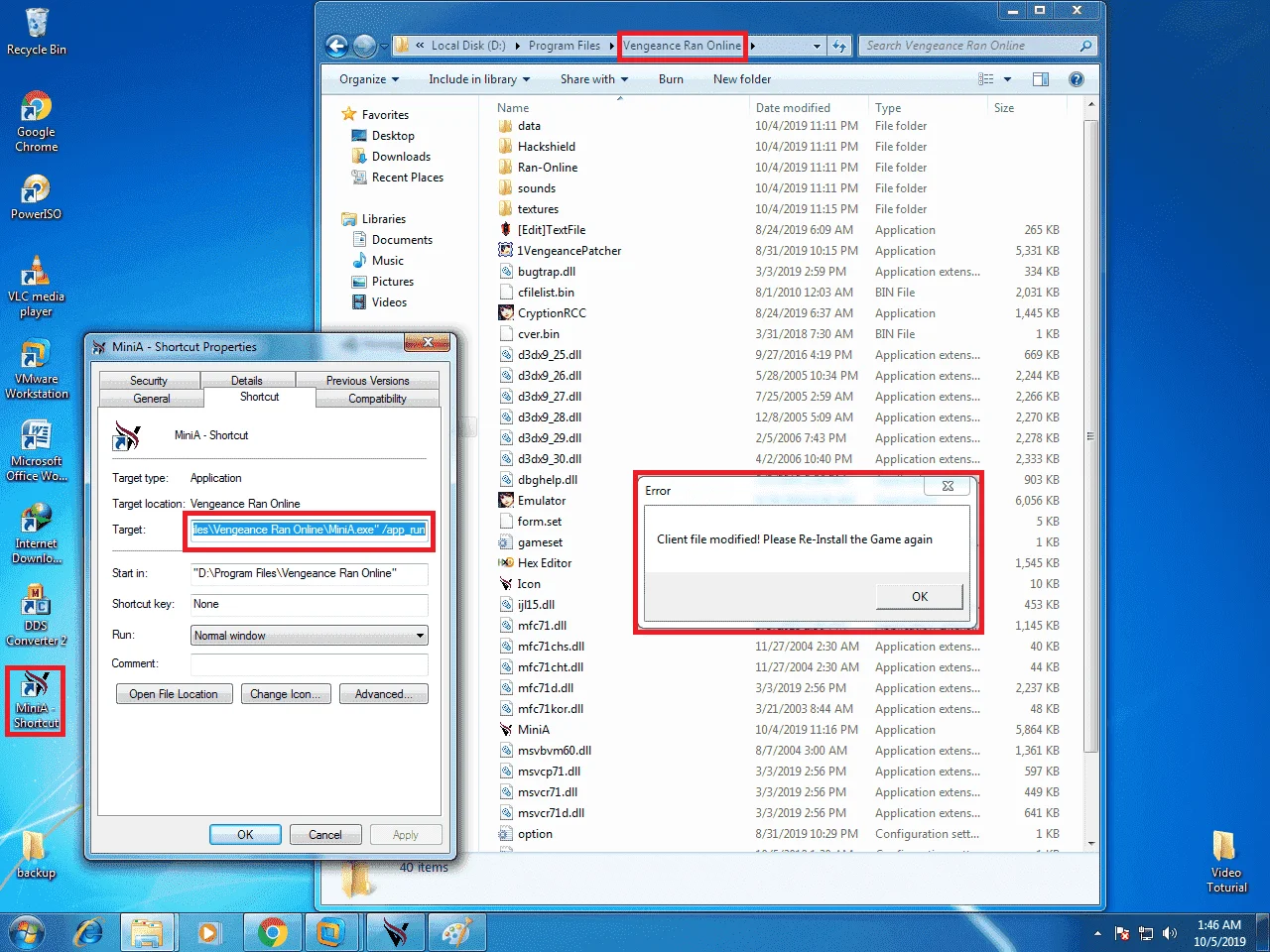Screen dimensions: 1270x952
Task: Click the Explorer address bar refresh icon
Action: click(x=839, y=46)
